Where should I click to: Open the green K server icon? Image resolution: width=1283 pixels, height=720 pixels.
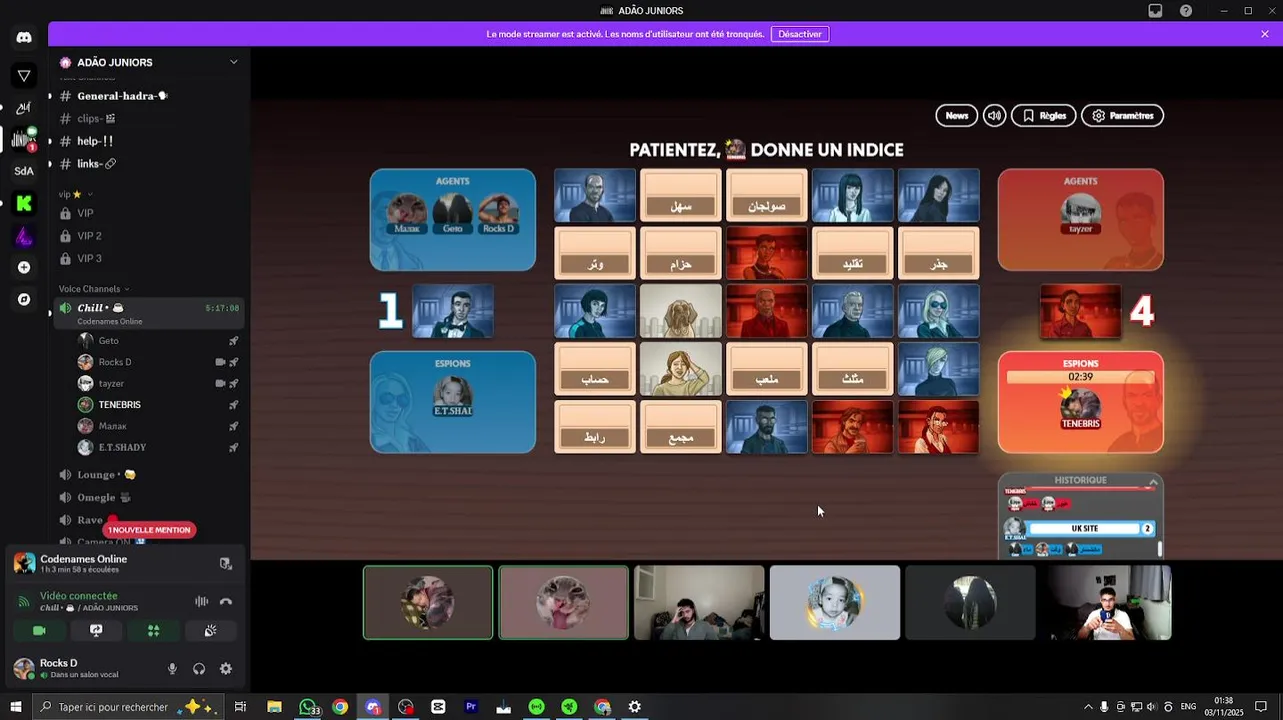click(24, 203)
